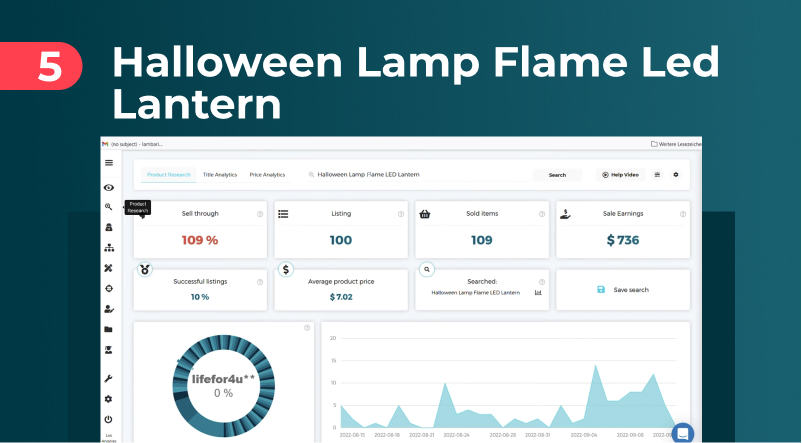Switch to the Price Analytics tab
Viewport: 802px width, 443px height.
pyautogui.click(x=267, y=175)
